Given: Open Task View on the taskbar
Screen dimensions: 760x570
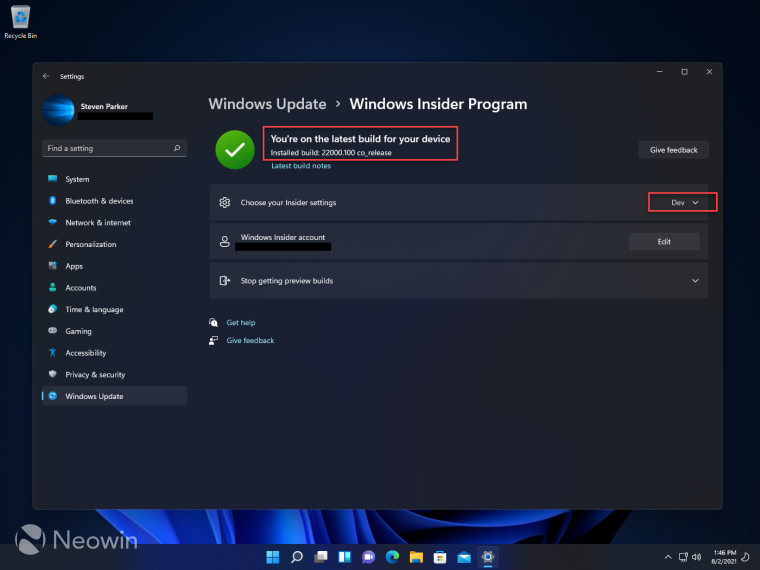Looking at the screenshot, I should click(320, 557).
